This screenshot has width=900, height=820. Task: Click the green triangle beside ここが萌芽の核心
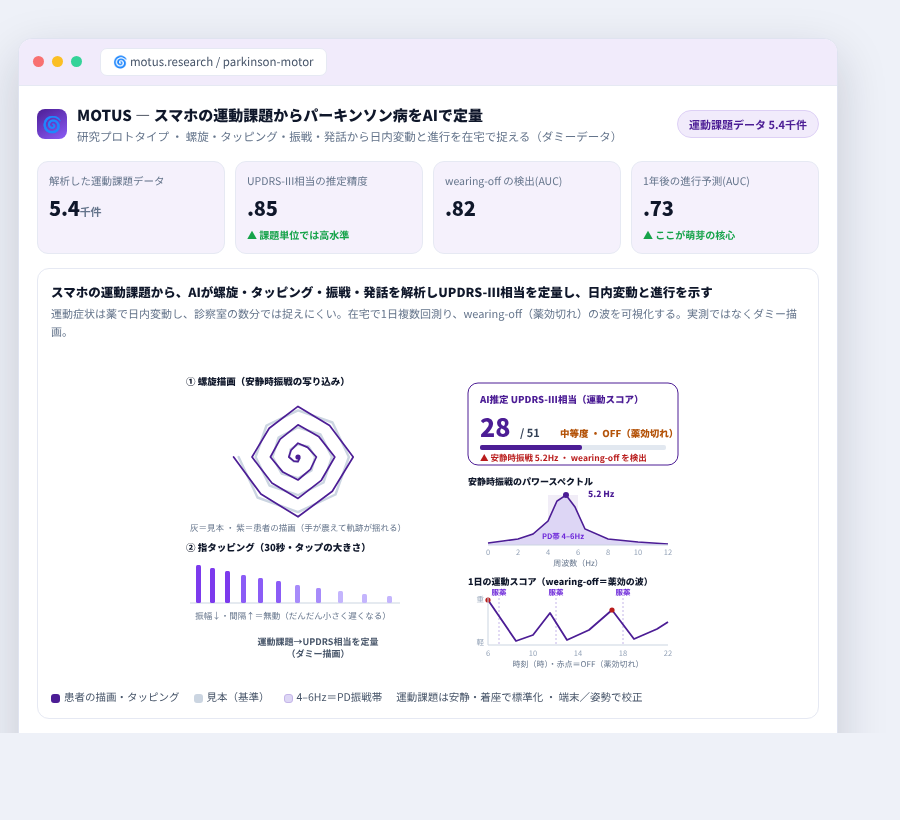pyautogui.click(x=648, y=235)
